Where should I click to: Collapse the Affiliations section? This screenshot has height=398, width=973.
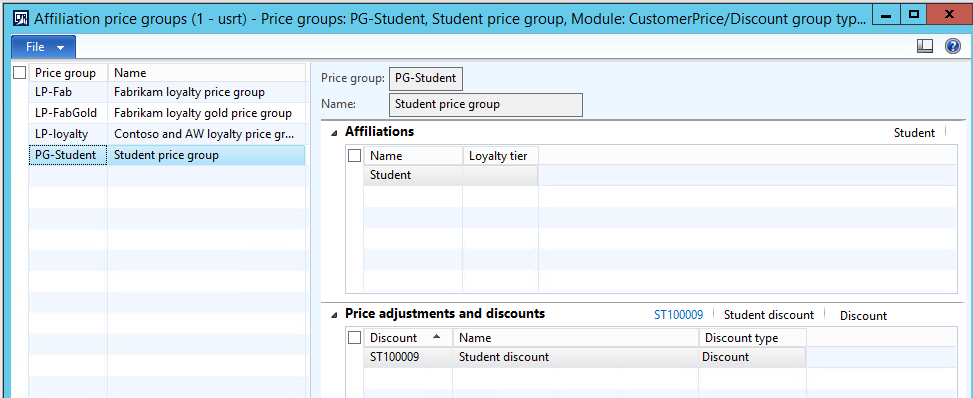pyautogui.click(x=335, y=132)
